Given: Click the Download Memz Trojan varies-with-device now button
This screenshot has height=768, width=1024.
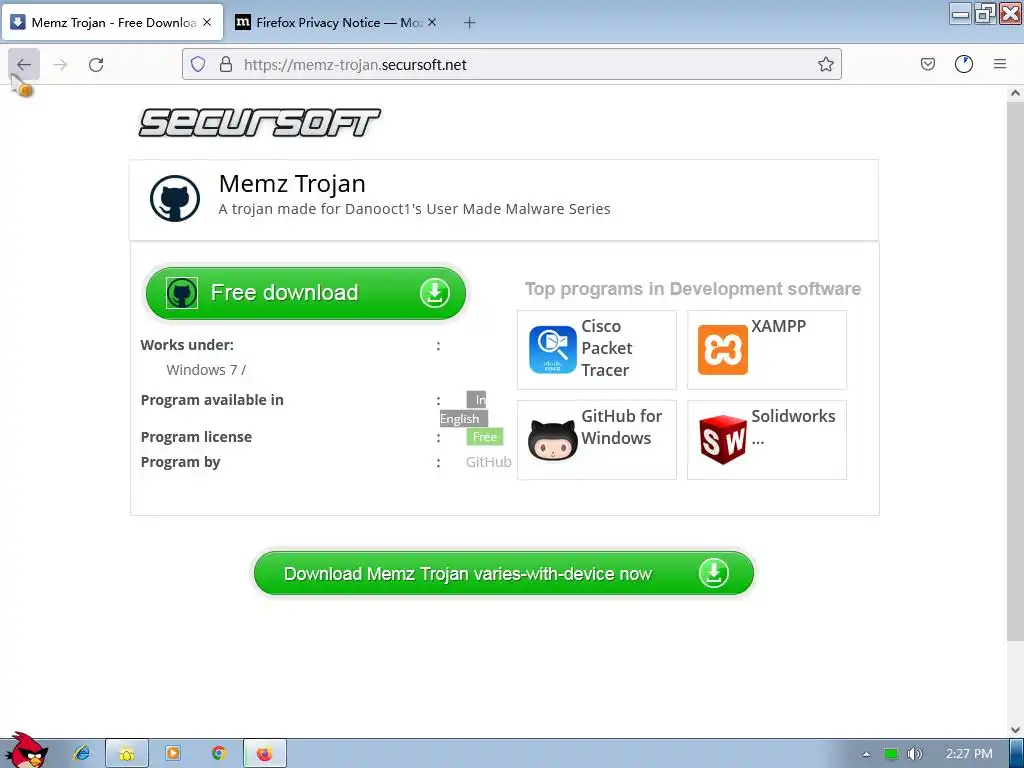Looking at the screenshot, I should pyautogui.click(x=504, y=573).
